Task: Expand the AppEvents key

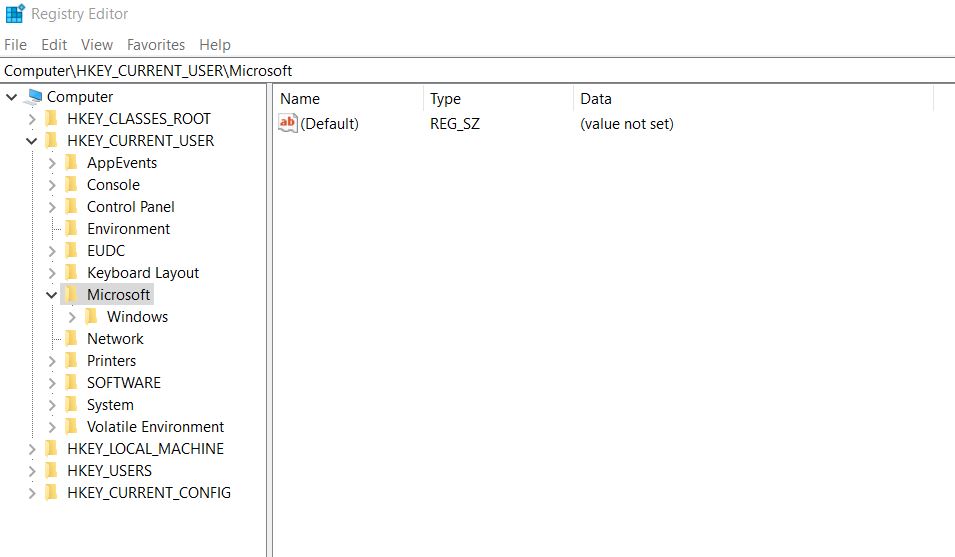Action: (52, 163)
